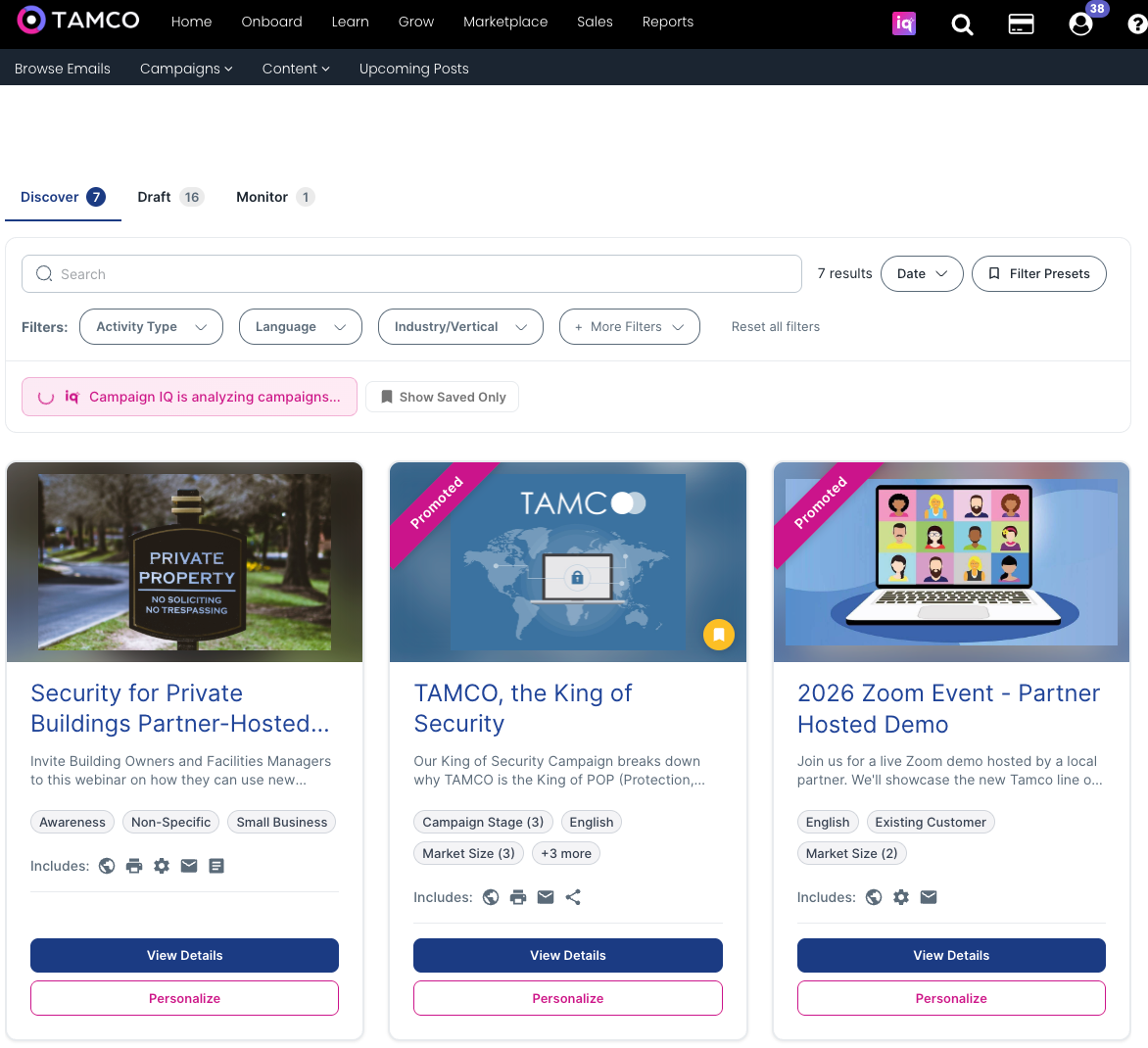Click the email icon on 2026 Zoom Event card
Screen dimensions: 1148x1048
[x=929, y=897]
